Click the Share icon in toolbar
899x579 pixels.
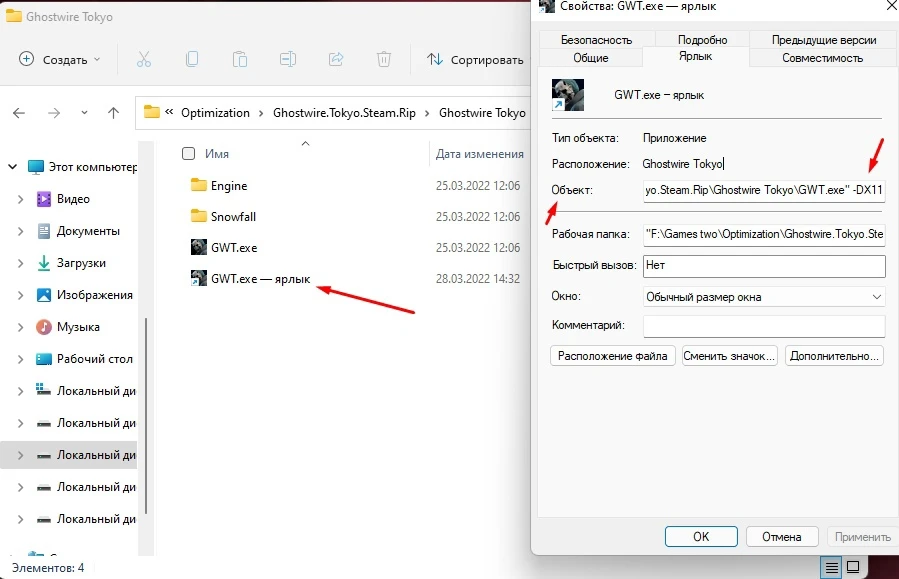click(x=336, y=59)
